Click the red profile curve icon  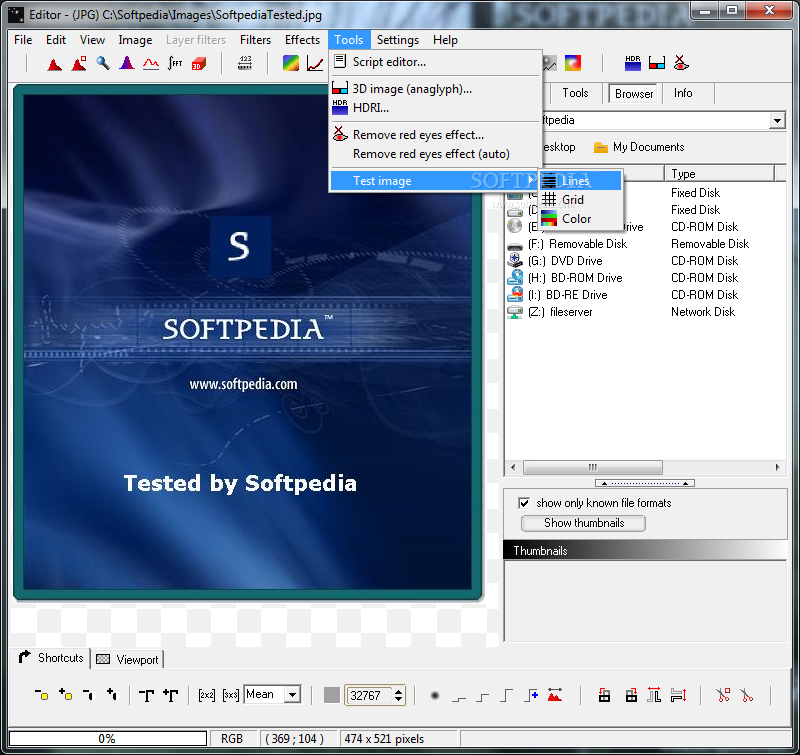pyautogui.click(x=151, y=64)
